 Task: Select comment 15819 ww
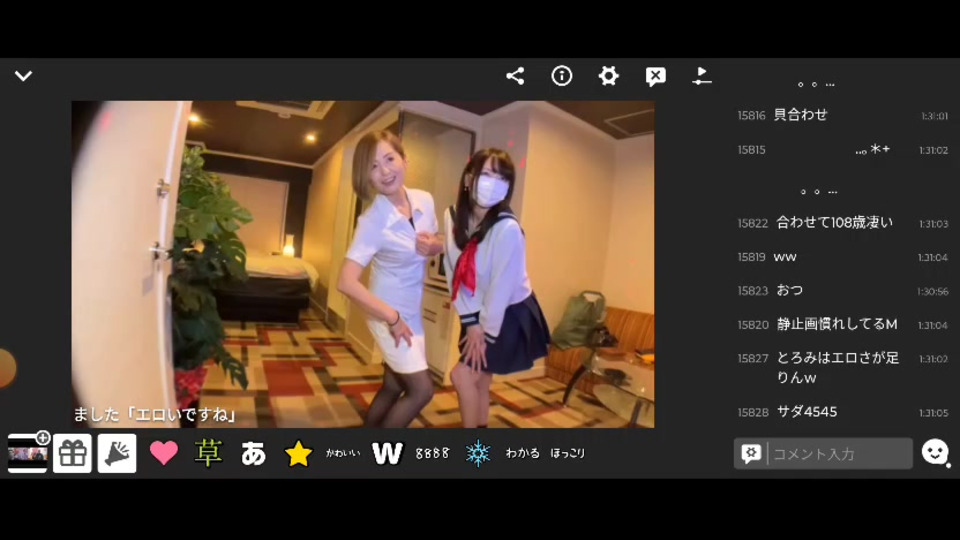point(842,257)
